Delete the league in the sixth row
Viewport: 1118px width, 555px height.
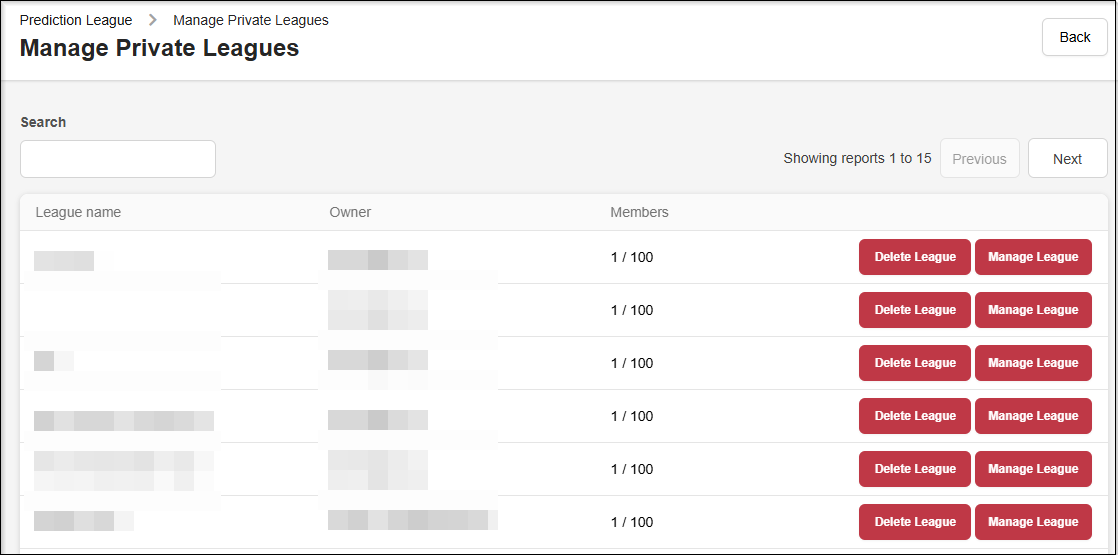click(x=914, y=522)
